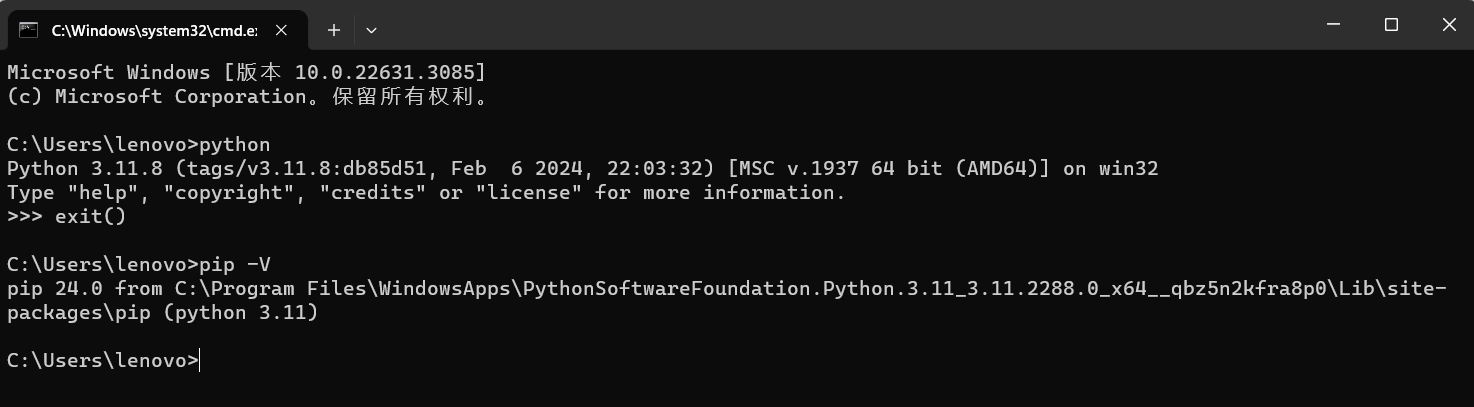This screenshot has height=407, width=1474.
Task: Click the "packages\pip (python 3.11)" line
Action: click(x=162, y=313)
